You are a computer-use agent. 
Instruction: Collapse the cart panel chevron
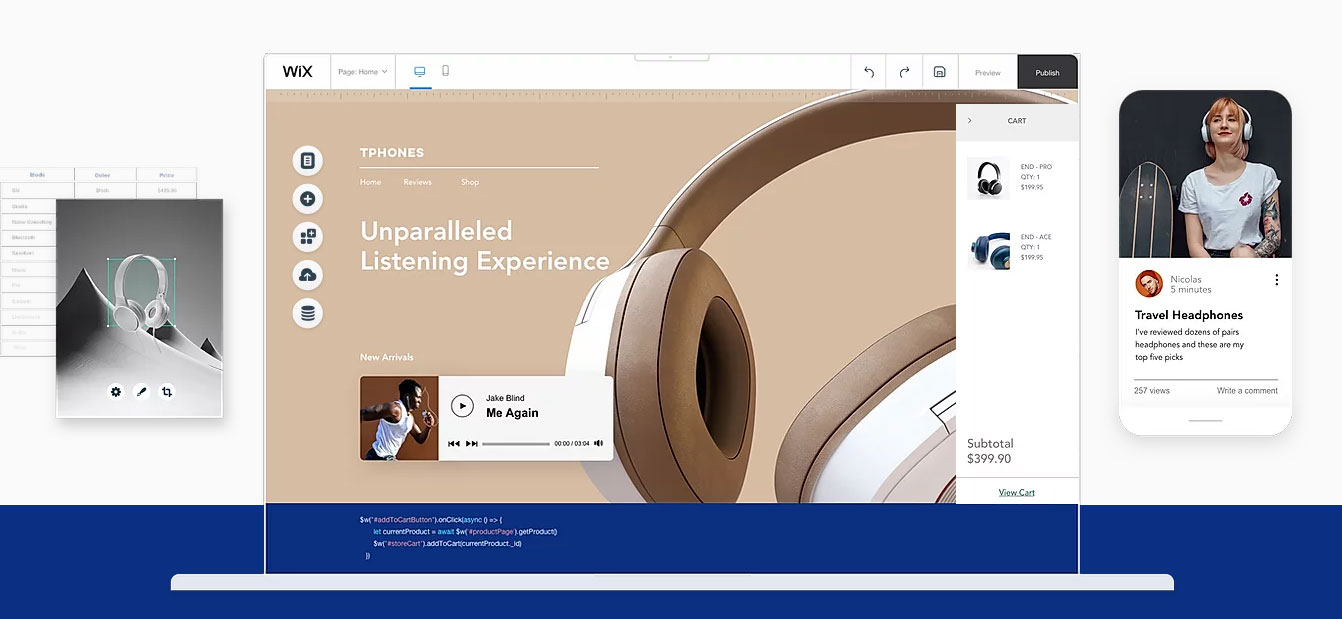pos(969,121)
